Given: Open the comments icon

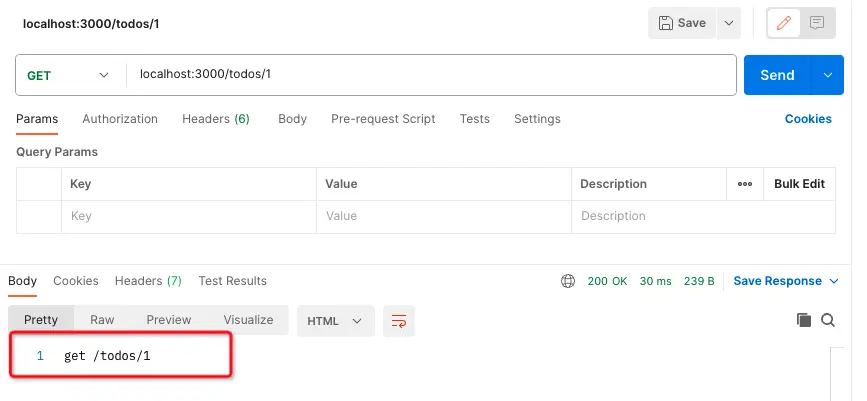Looking at the screenshot, I should click(x=817, y=23).
